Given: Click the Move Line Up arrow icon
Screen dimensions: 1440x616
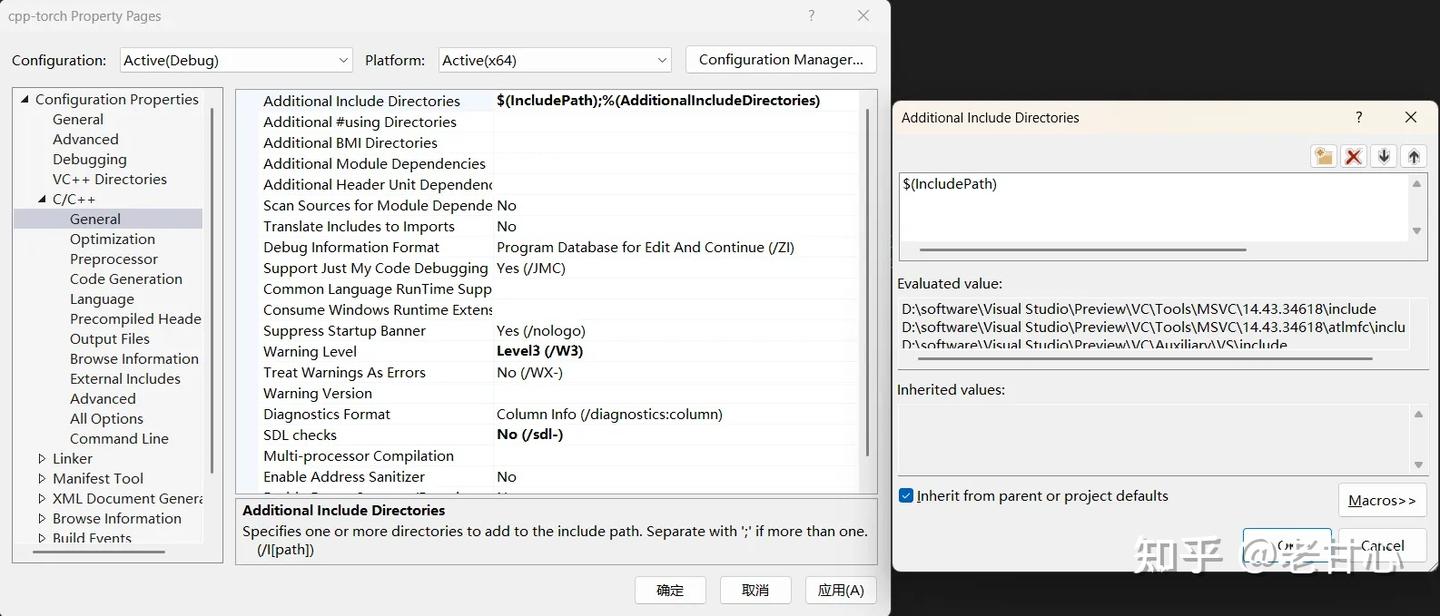Looking at the screenshot, I should point(1413,157).
